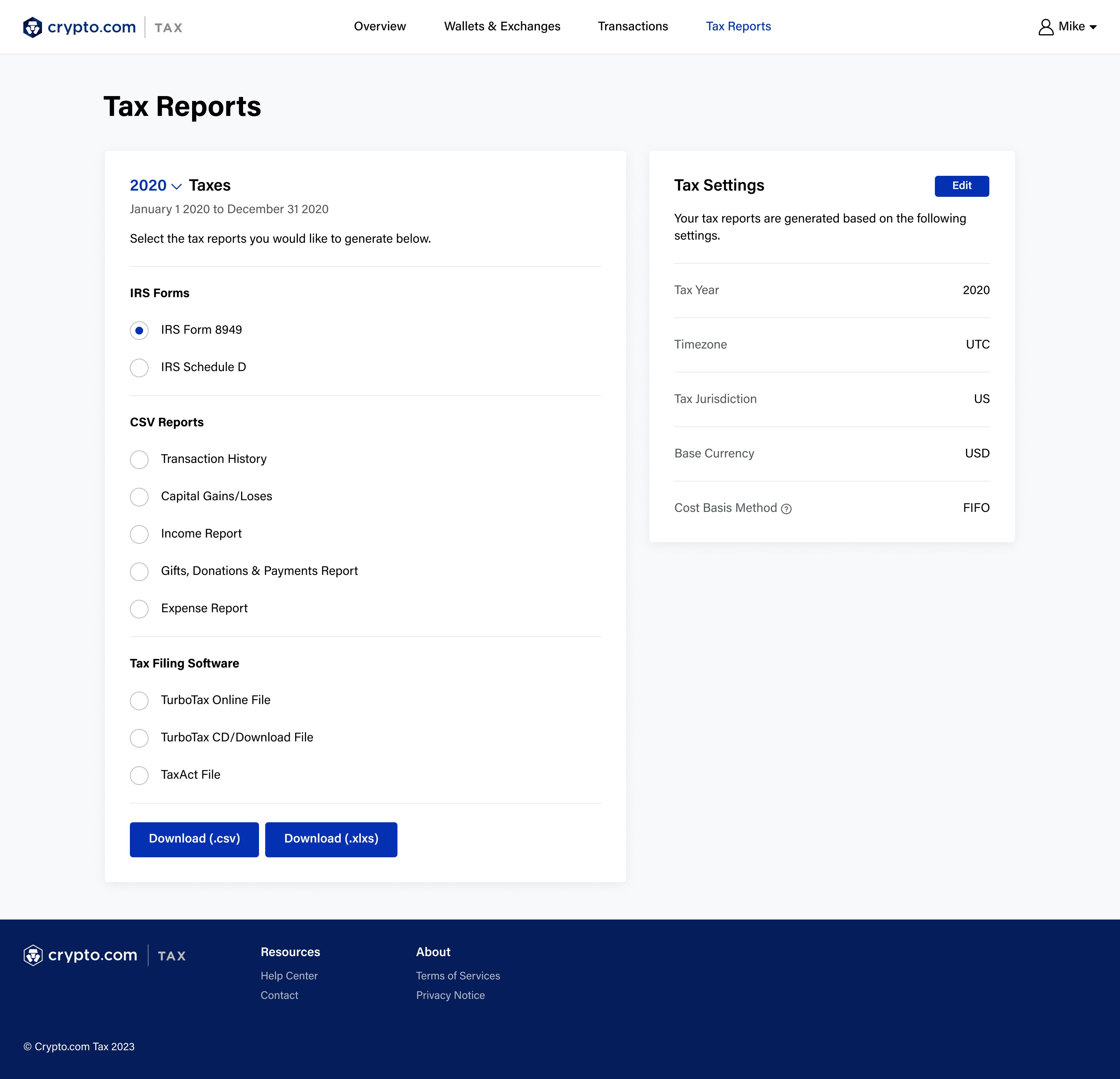
Task: Open the Overview tab
Action: 380,26
